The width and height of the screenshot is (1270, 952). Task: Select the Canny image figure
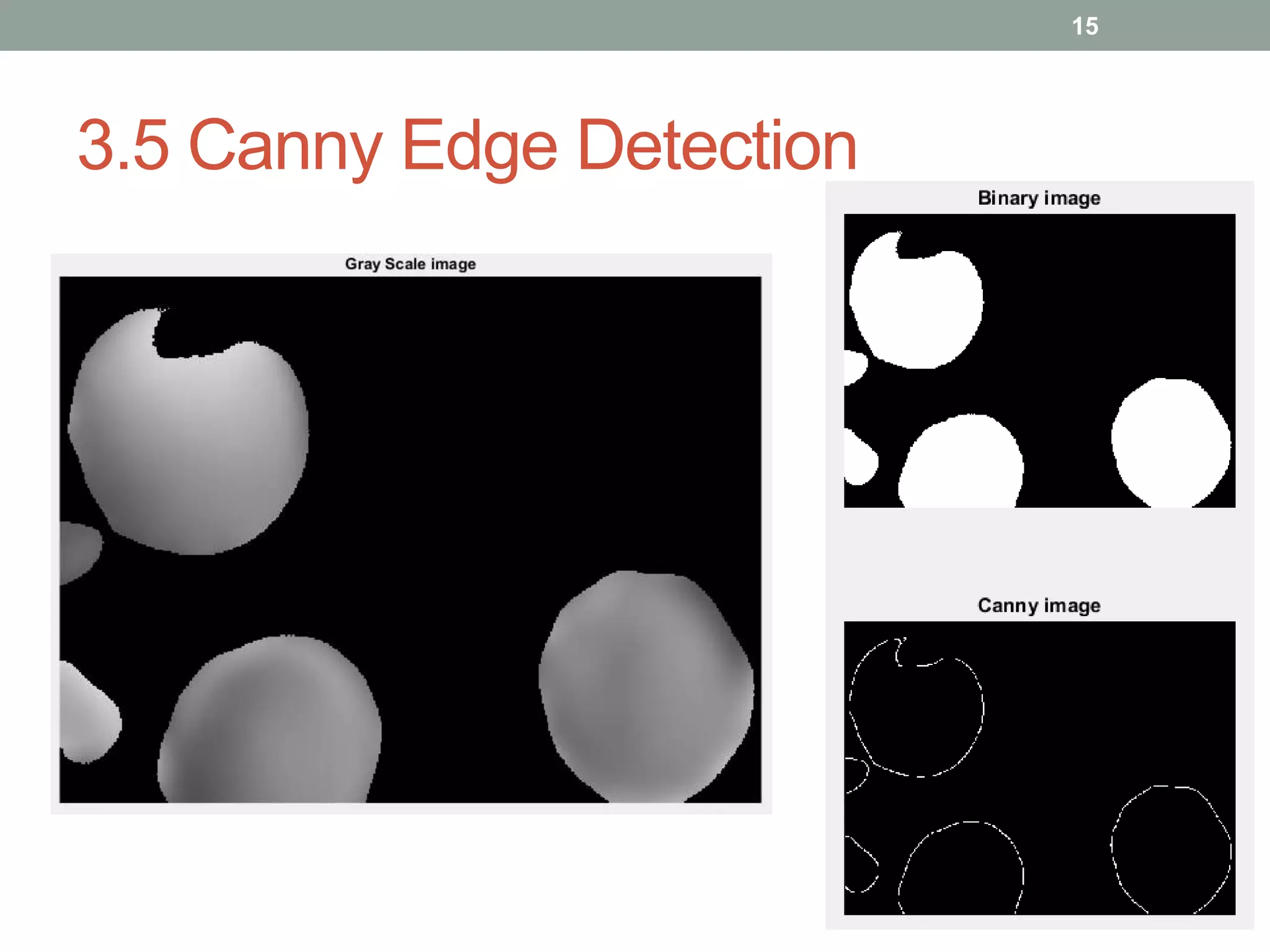(x=1039, y=768)
